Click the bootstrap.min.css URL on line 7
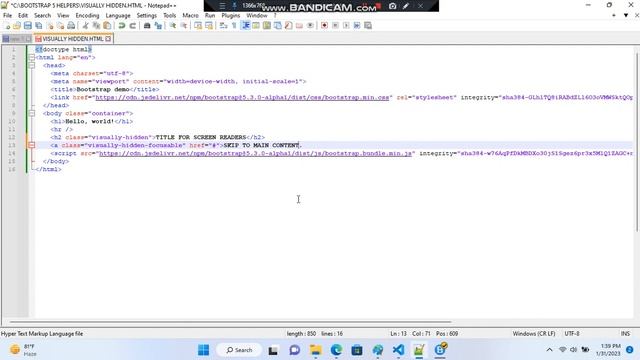The width and height of the screenshot is (640, 360). (242, 98)
